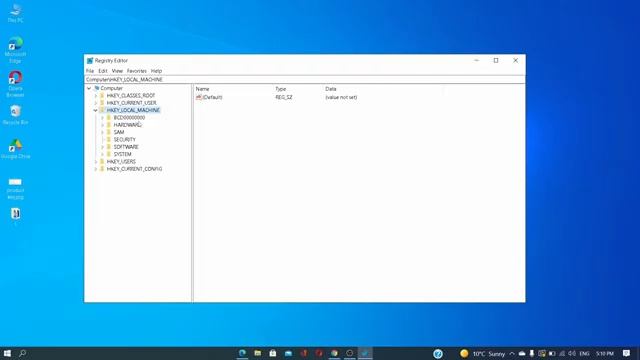
Task: Show hidden tray icons chevron
Action: tap(512, 353)
